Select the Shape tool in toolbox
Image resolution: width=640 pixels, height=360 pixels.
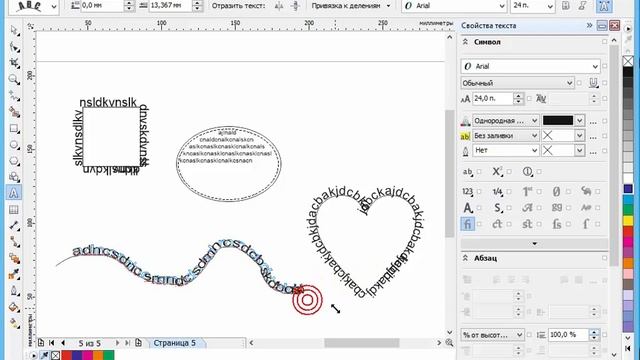(14, 47)
